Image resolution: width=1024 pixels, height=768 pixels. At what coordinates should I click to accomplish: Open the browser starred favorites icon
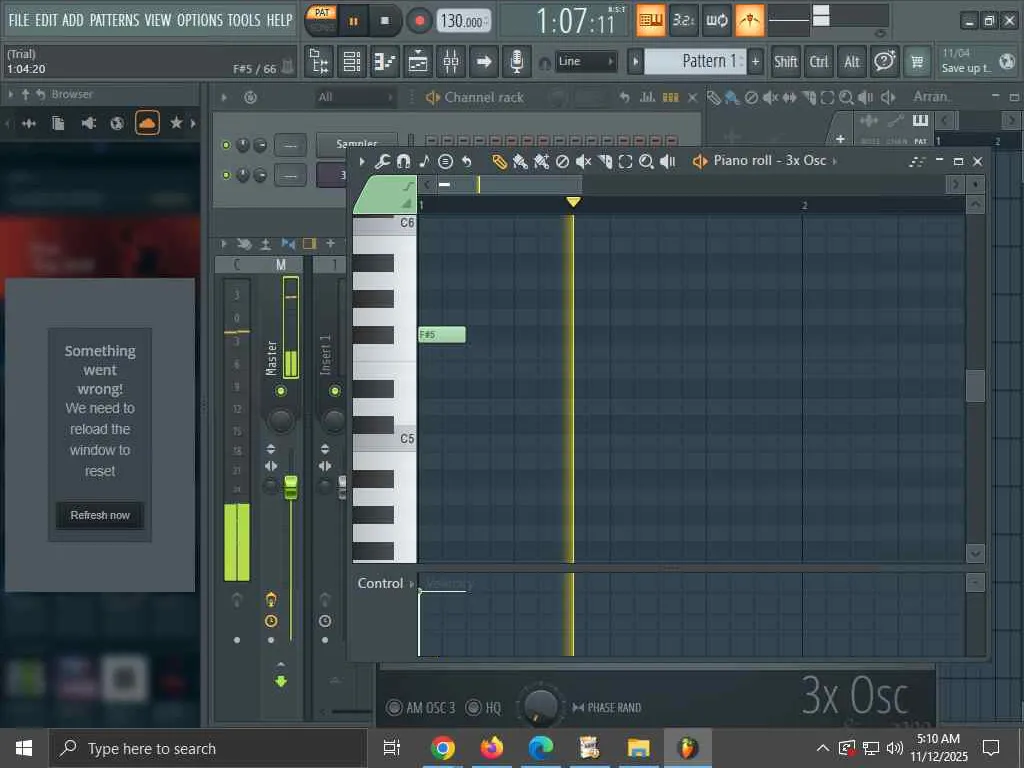click(x=176, y=123)
